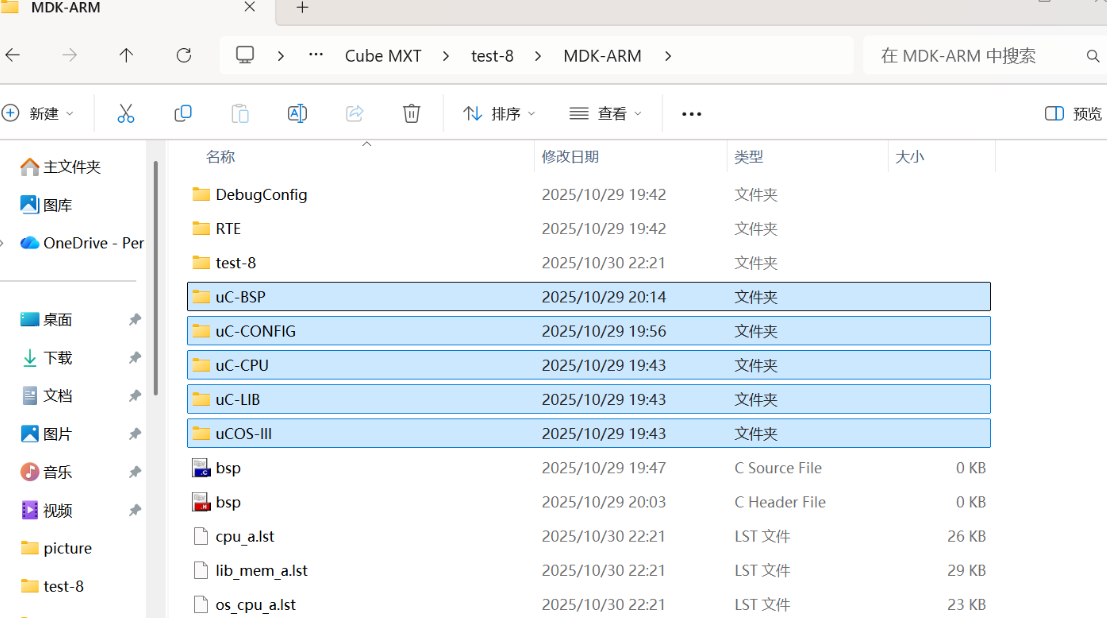Select the RTE folder
This screenshot has height=618, width=1107.
pyautogui.click(x=589, y=228)
